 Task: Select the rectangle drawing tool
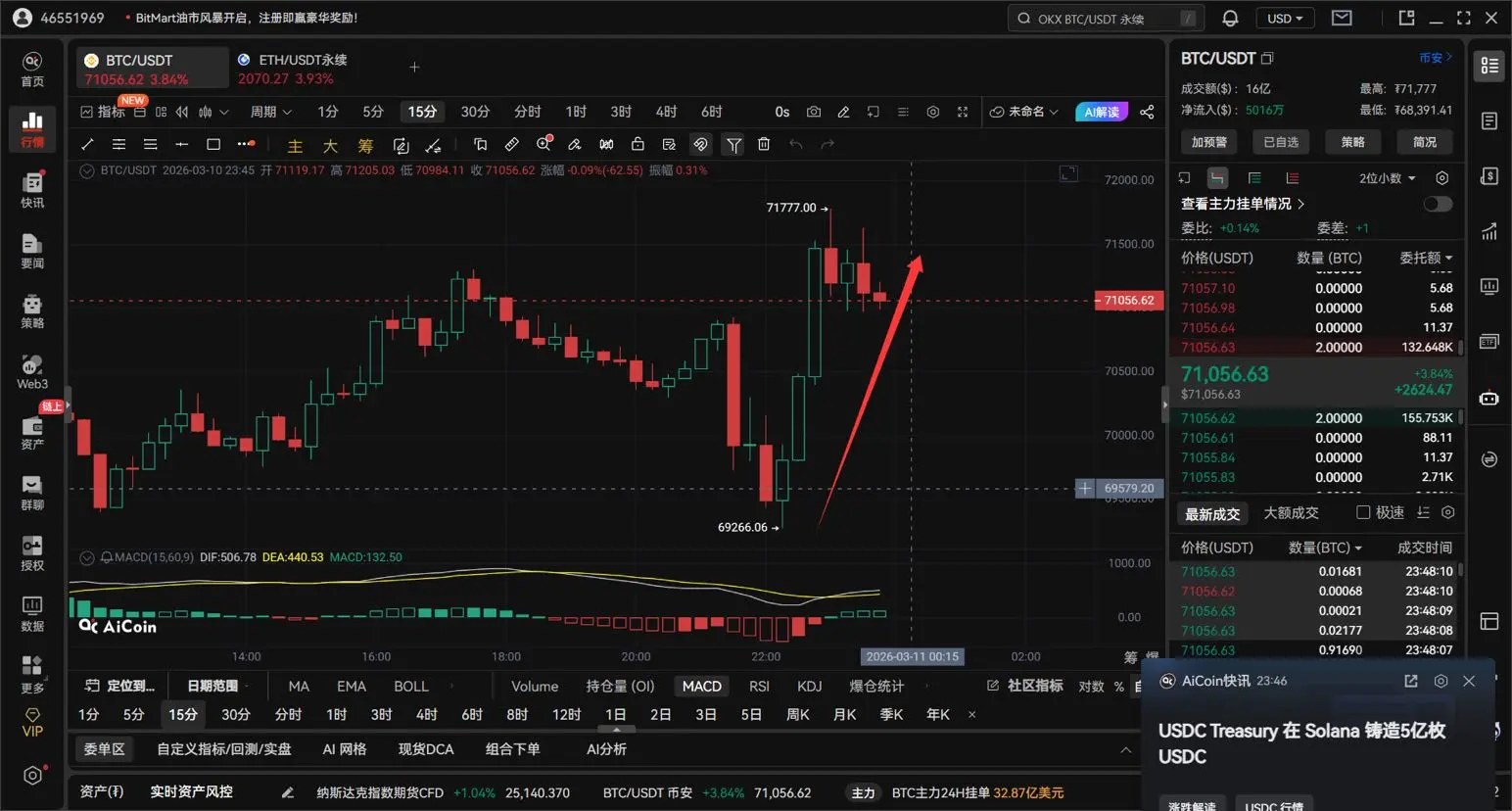[213, 144]
